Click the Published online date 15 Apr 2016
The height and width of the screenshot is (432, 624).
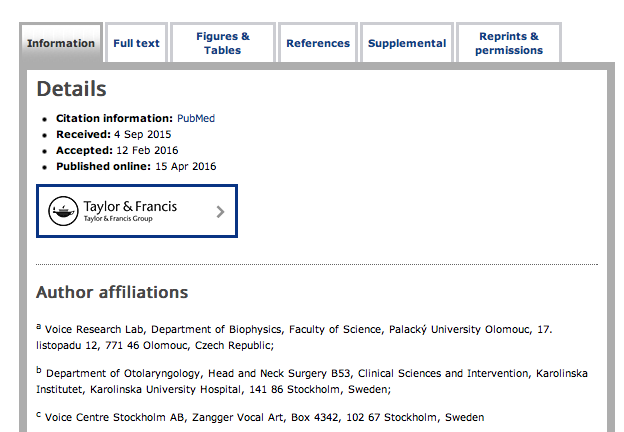(185, 166)
